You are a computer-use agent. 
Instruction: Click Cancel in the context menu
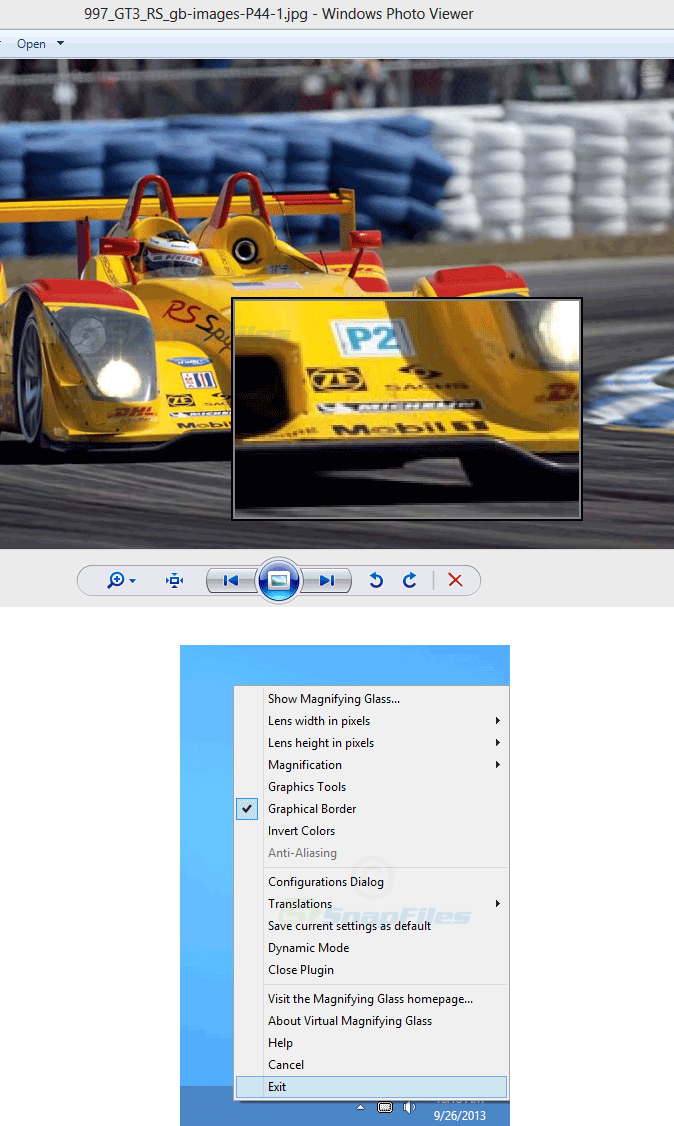286,1065
